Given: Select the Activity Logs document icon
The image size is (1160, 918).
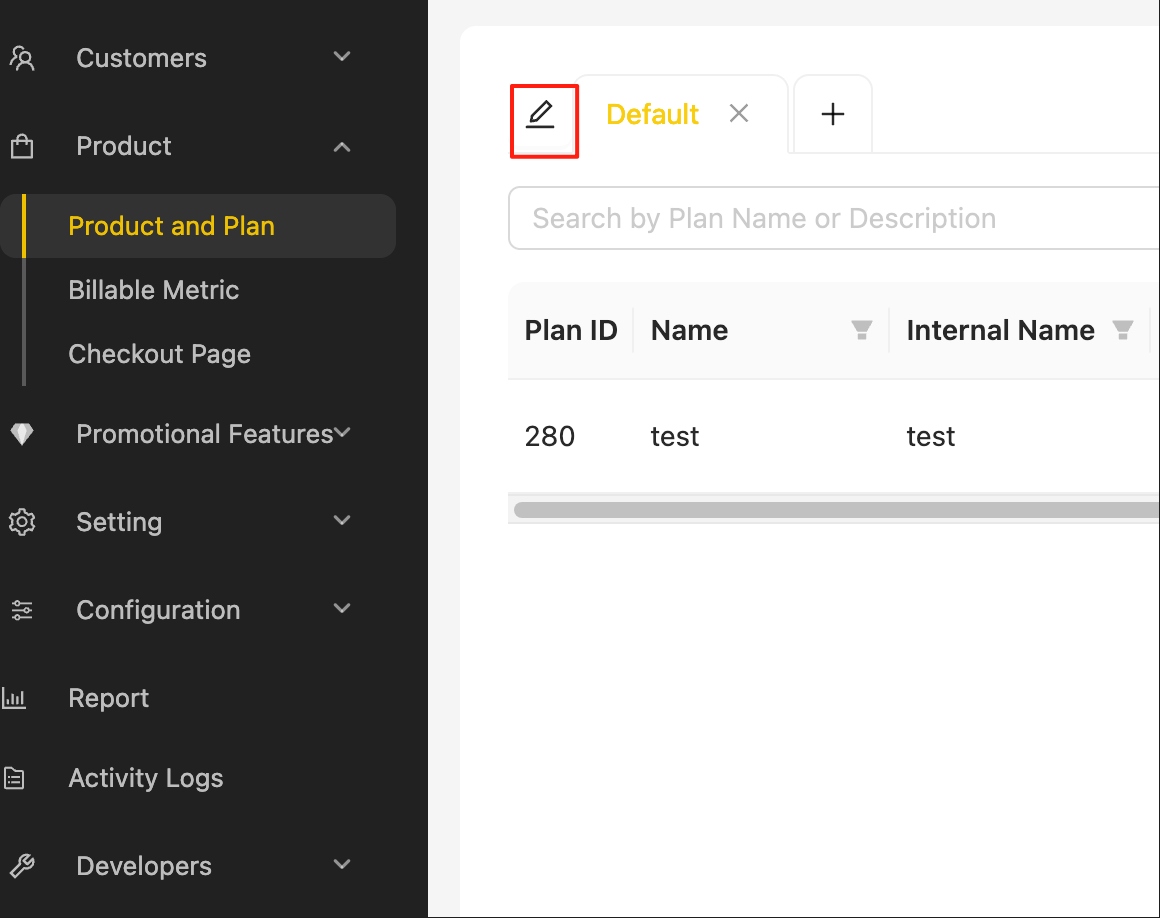Looking at the screenshot, I should coord(14,777).
